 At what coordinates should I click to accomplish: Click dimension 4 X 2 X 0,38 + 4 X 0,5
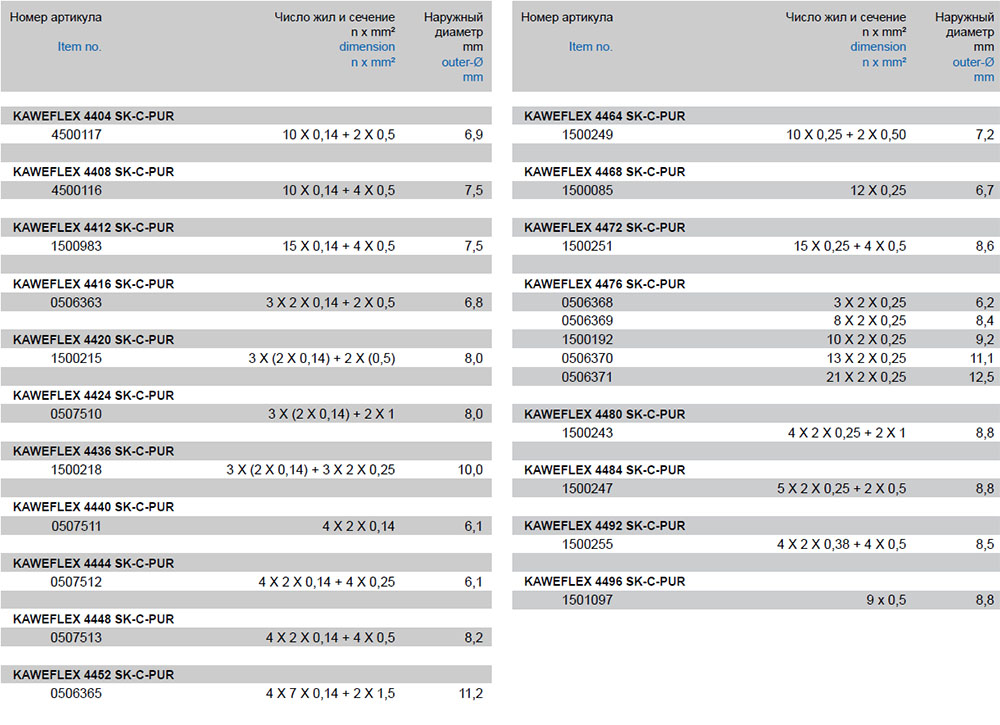coord(841,545)
